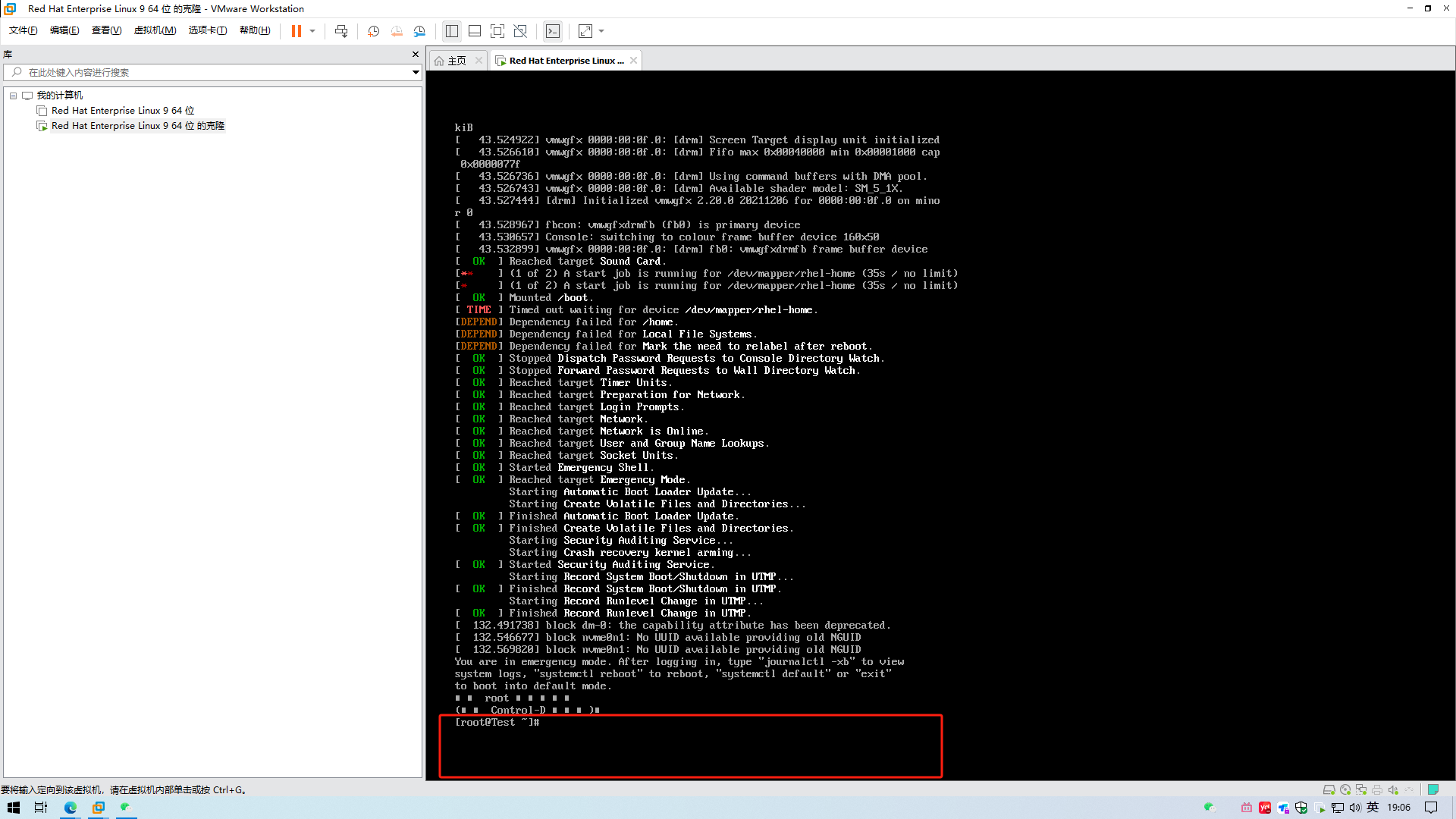Open Task View in taskbar
1456x819 pixels.
(41, 808)
